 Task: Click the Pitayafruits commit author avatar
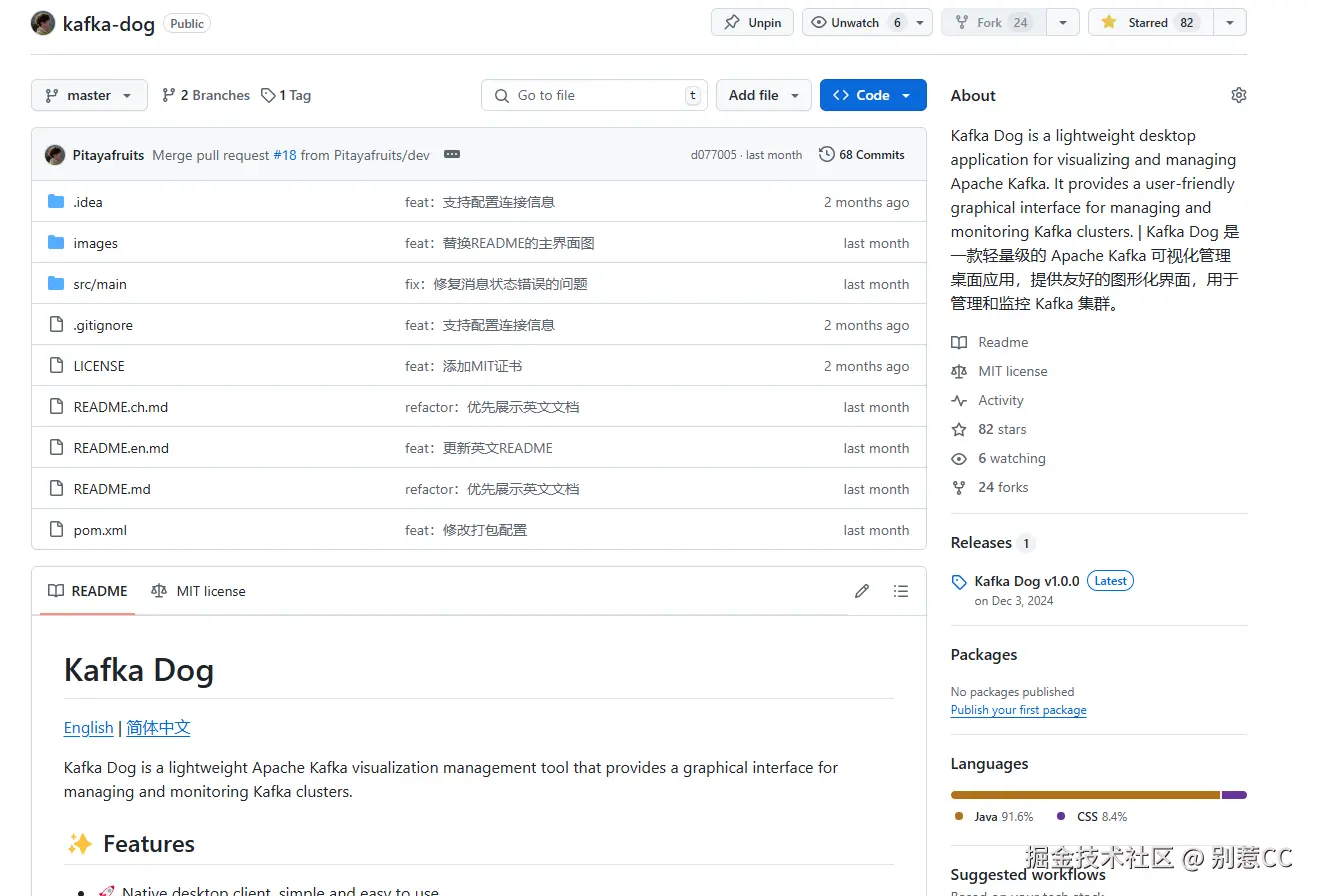55,155
